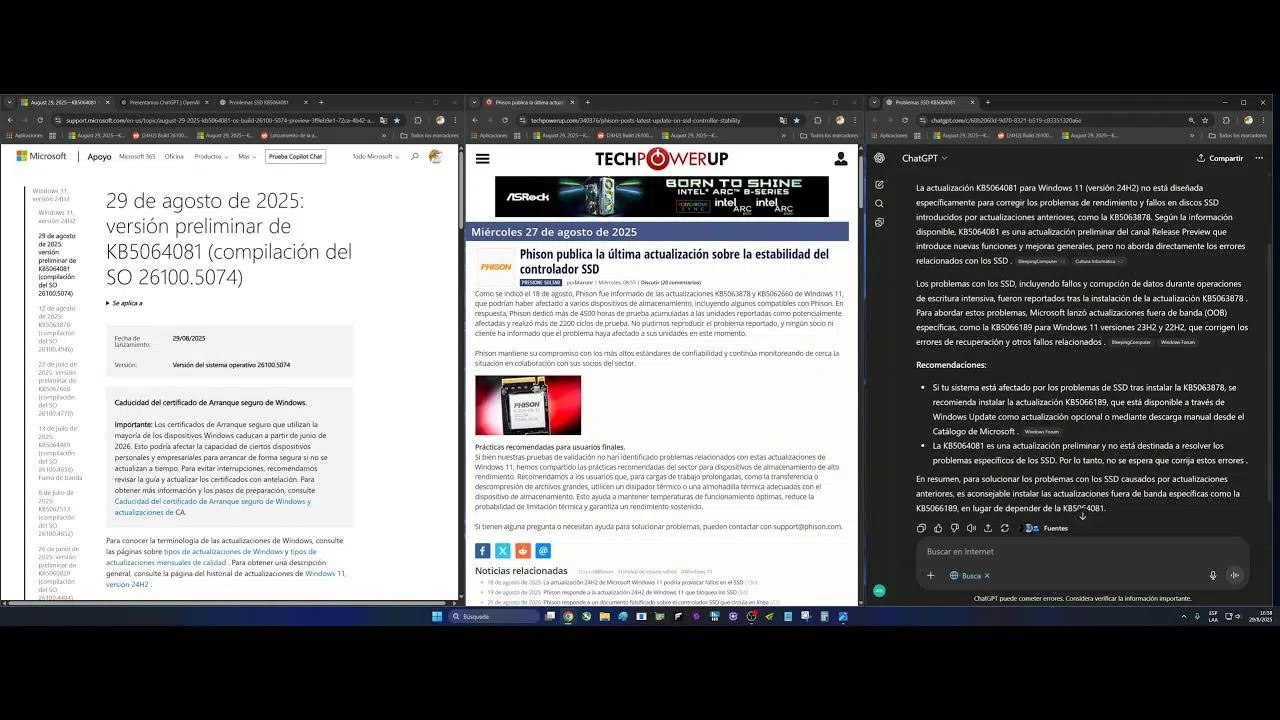1280x720 pixels.
Task: Open Chrome from the Windows taskbar
Action: 568,616
